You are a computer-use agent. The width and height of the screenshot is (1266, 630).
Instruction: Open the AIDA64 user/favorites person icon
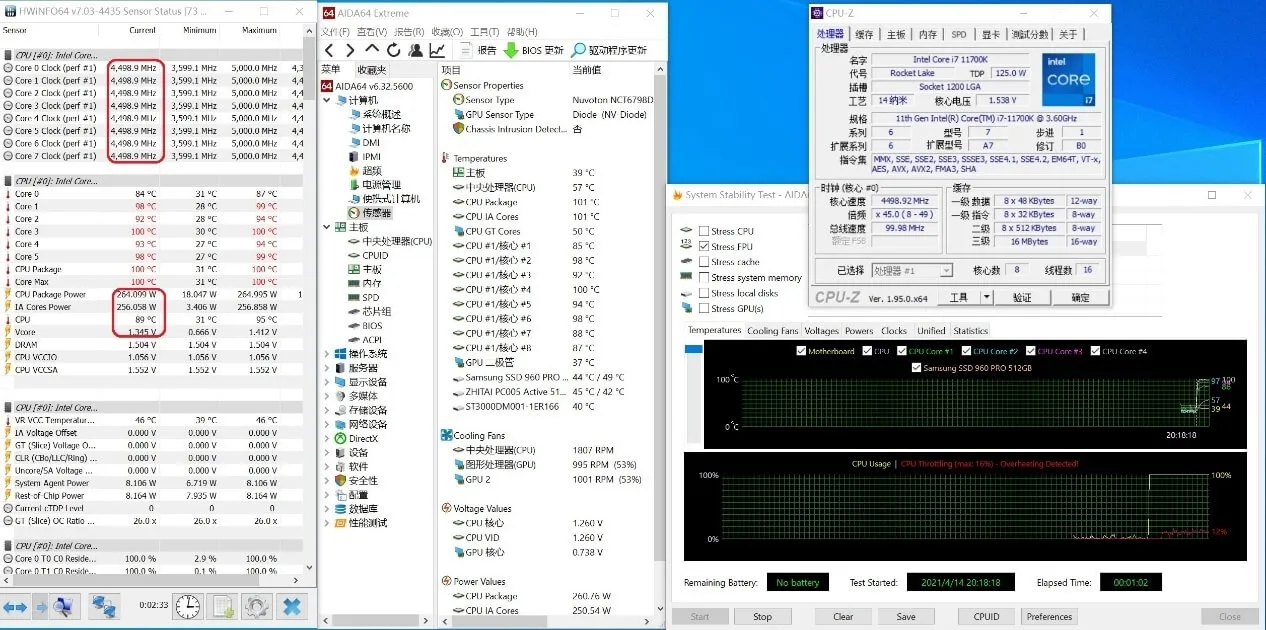pos(415,50)
